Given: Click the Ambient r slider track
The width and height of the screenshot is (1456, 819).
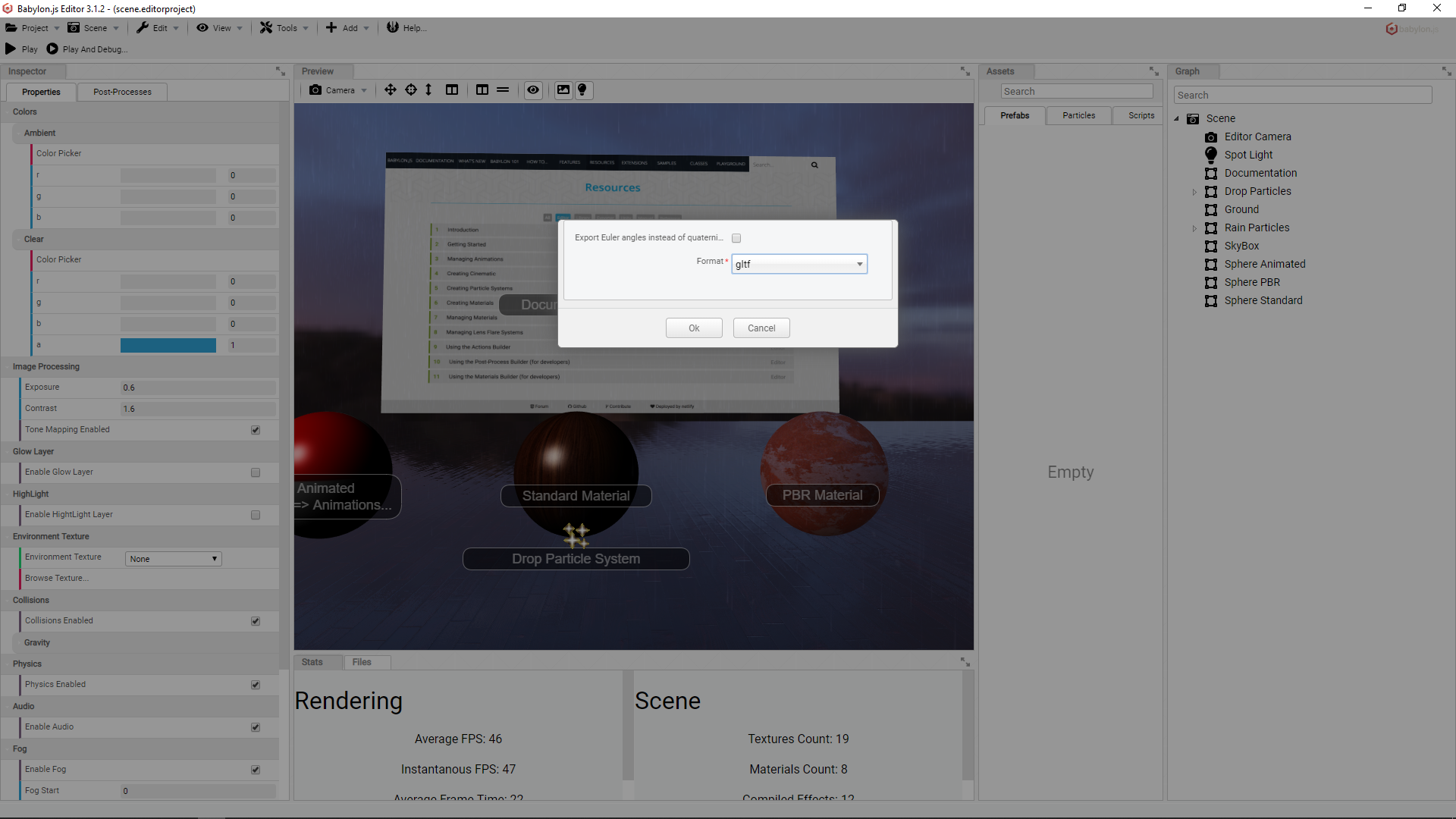Looking at the screenshot, I should pyautogui.click(x=168, y=175).
